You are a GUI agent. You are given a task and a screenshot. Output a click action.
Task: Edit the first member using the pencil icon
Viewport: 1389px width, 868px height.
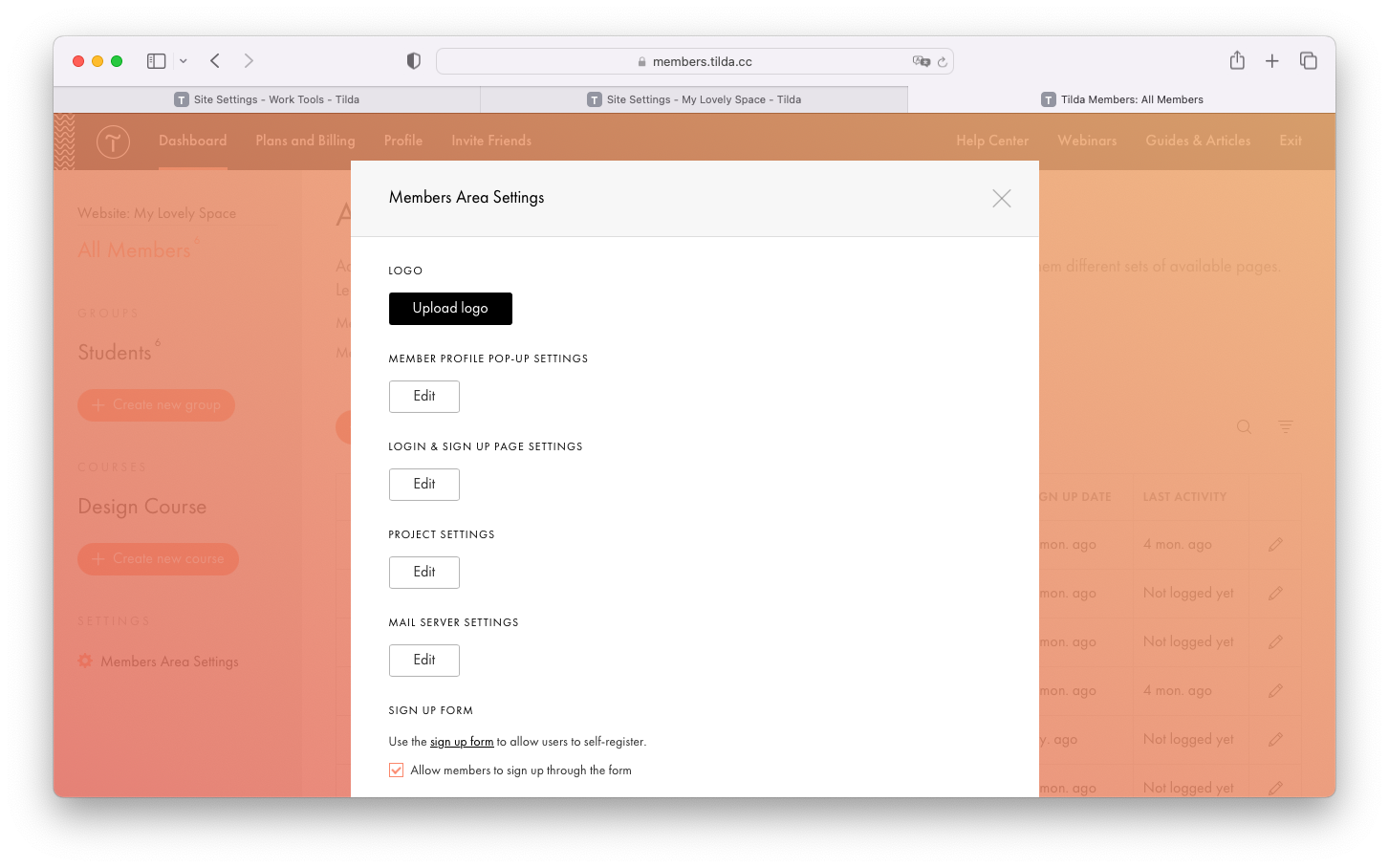coord(1275,544)
